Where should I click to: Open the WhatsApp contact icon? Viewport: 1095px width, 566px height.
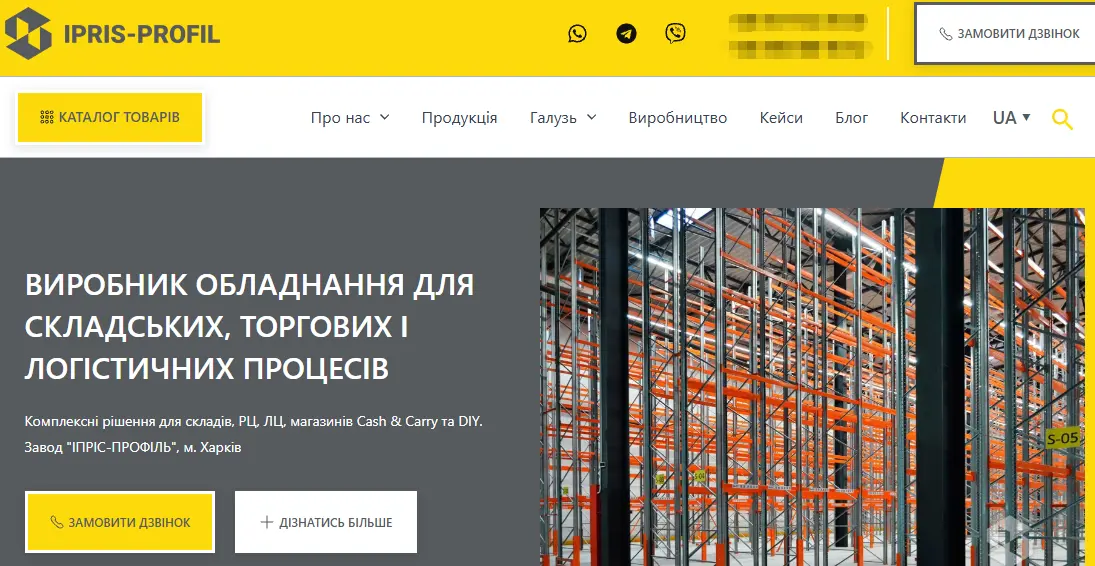pos(578,33)
